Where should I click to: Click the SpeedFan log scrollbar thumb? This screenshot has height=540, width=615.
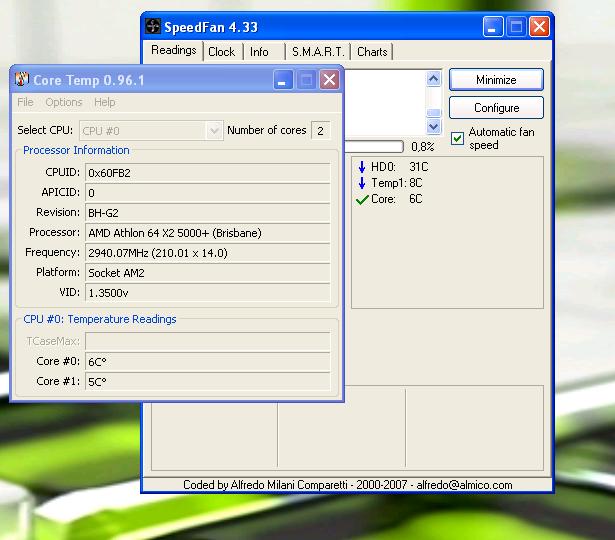433,113
